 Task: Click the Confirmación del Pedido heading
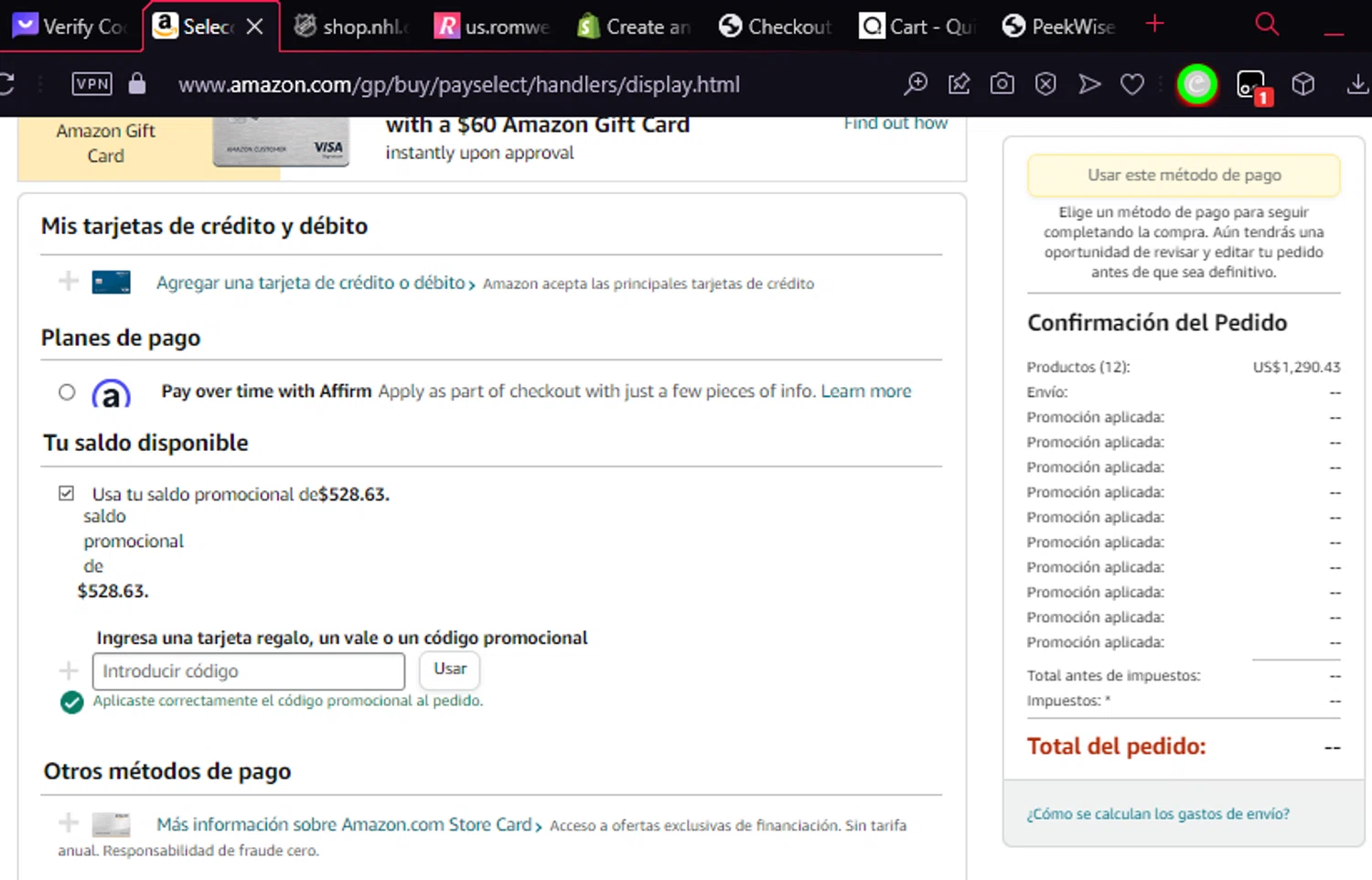point(1157,323)
